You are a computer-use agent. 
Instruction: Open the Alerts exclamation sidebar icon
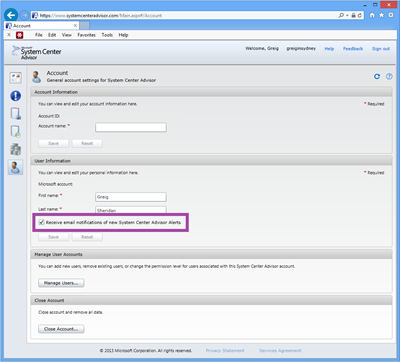coord(15,96)
